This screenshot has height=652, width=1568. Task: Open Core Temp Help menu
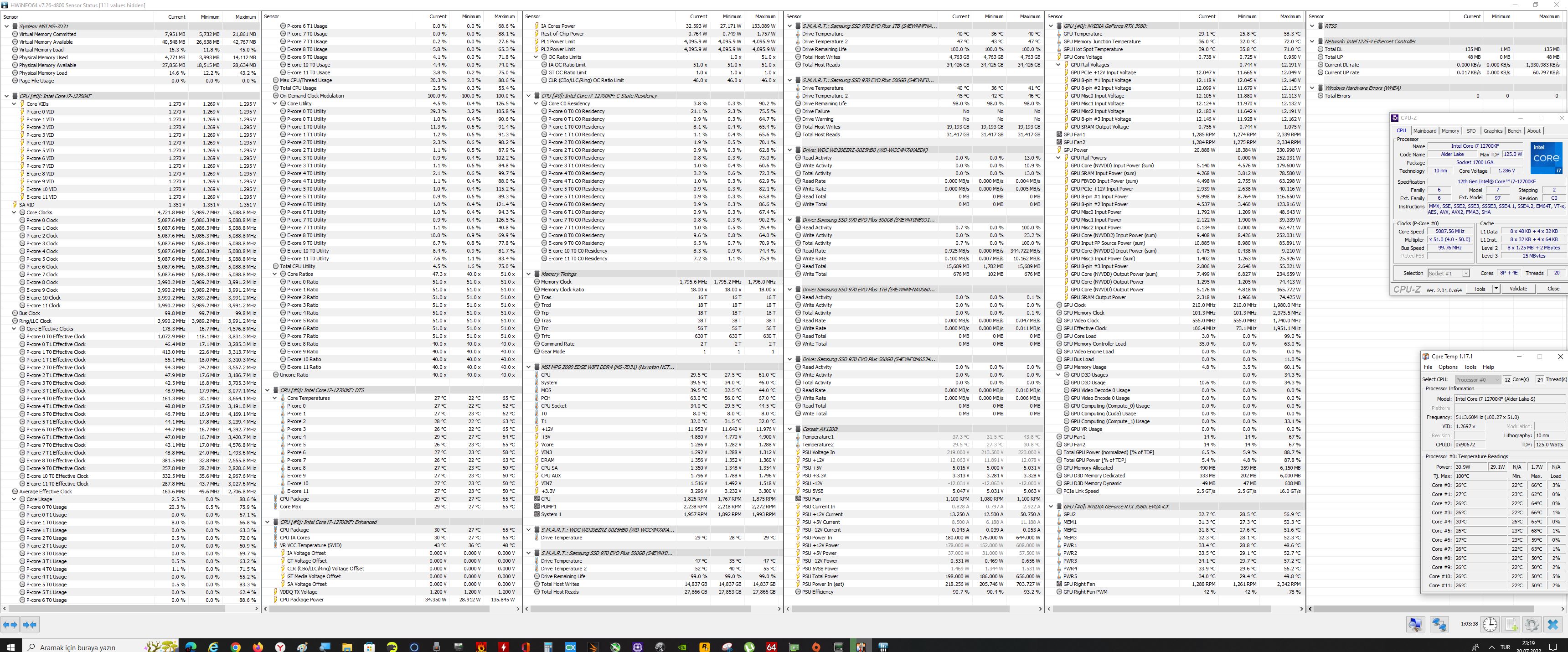(1488, 367)
